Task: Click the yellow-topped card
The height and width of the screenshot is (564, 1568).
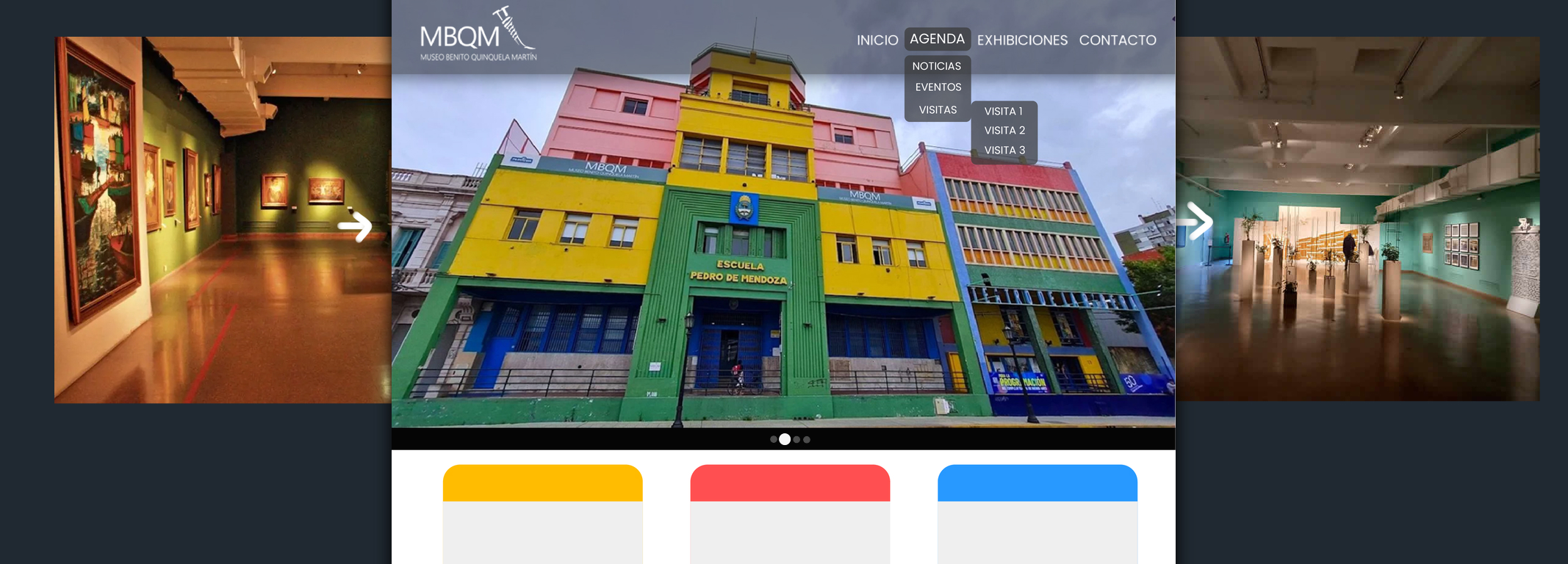Action: coord(542,513)
